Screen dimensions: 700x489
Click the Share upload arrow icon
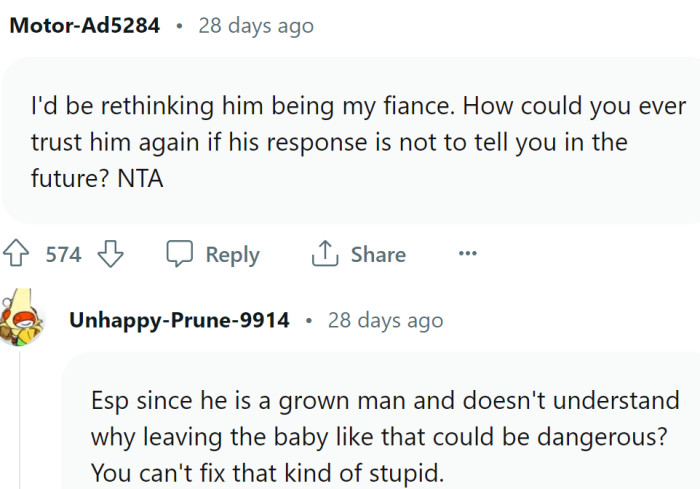325,254
